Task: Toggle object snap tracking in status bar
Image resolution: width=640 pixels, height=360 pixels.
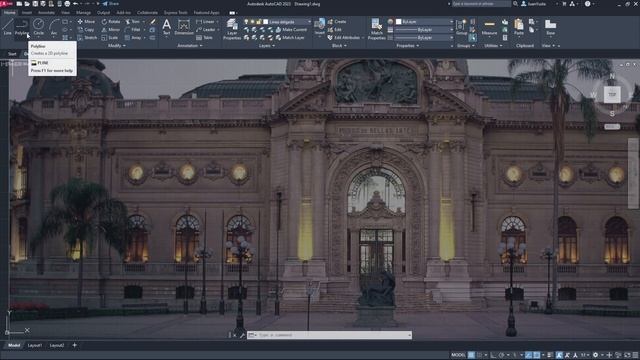Action: pos(528,355)
